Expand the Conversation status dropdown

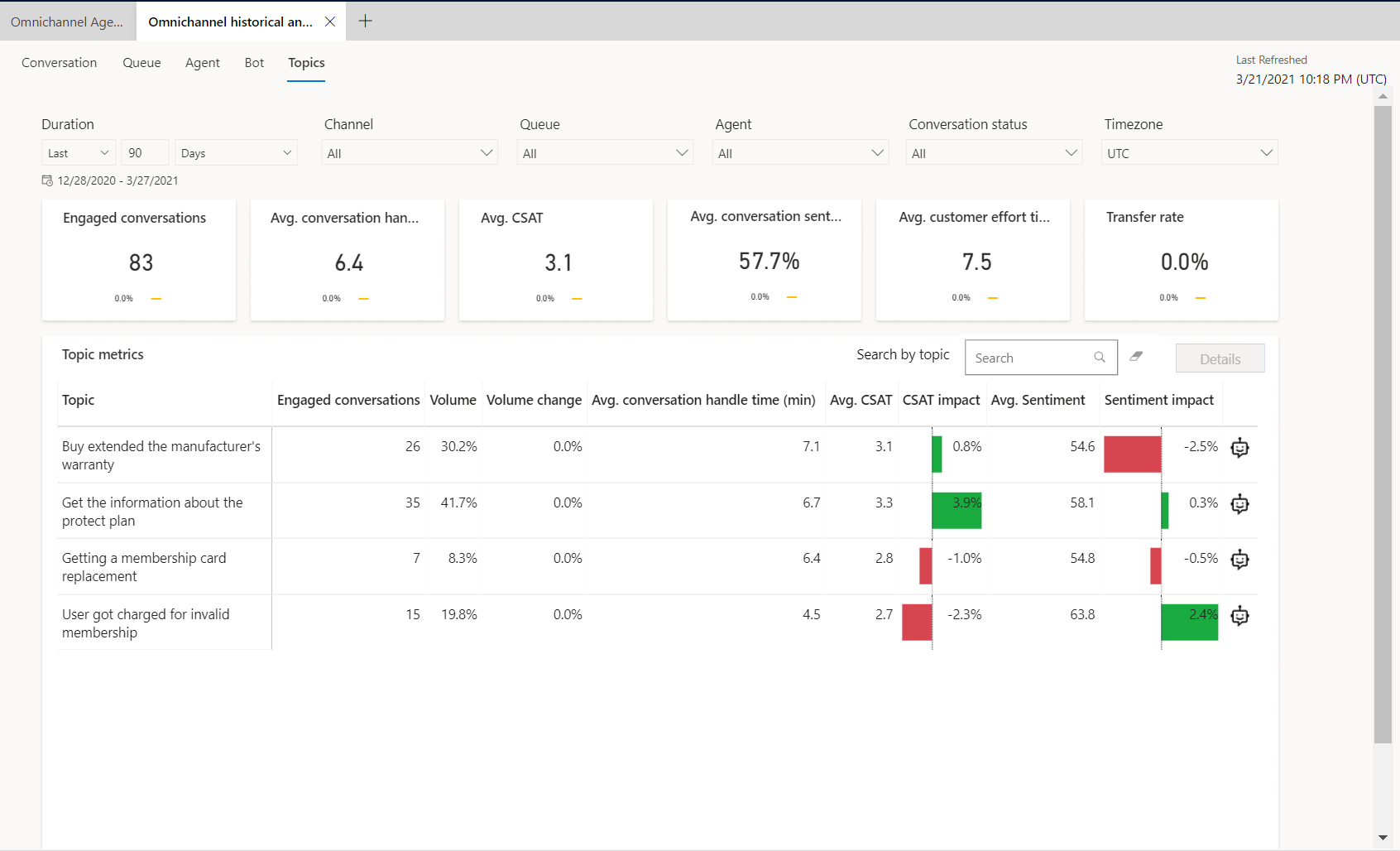[994, 153]
